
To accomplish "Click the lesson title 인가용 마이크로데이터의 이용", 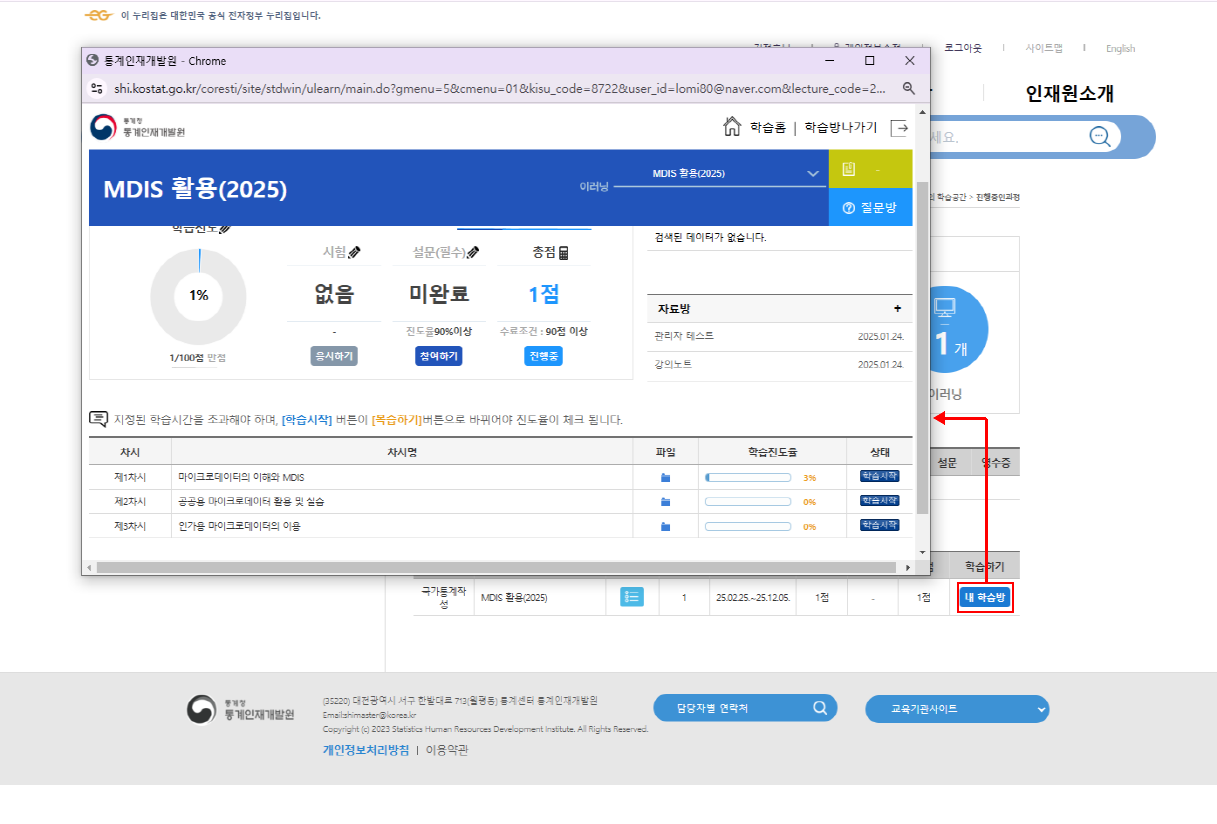I will click(239, 526).
